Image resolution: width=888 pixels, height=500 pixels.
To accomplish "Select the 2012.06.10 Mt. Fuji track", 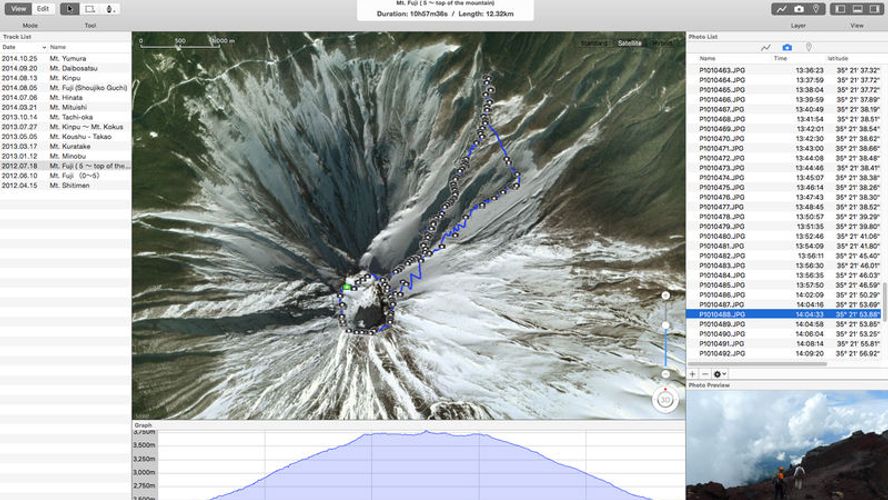I will 66,176.
